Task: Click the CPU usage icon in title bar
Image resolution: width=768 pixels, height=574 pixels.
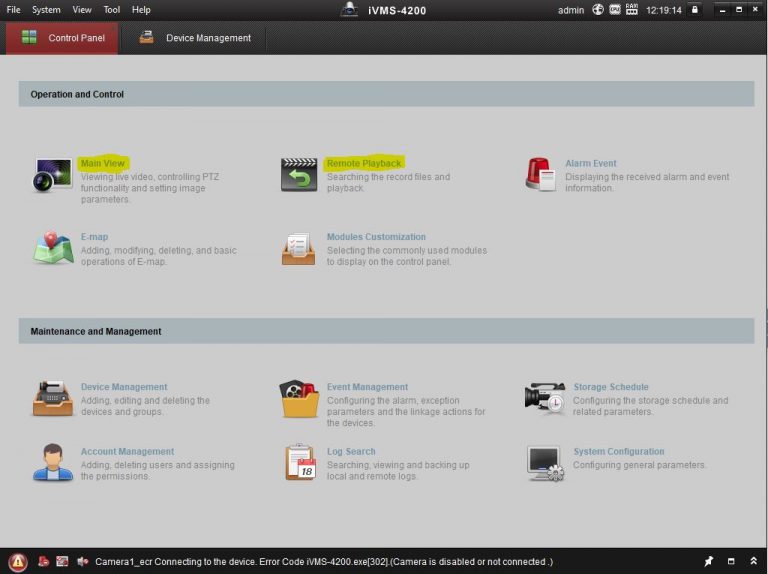Action: pos(615,9)
